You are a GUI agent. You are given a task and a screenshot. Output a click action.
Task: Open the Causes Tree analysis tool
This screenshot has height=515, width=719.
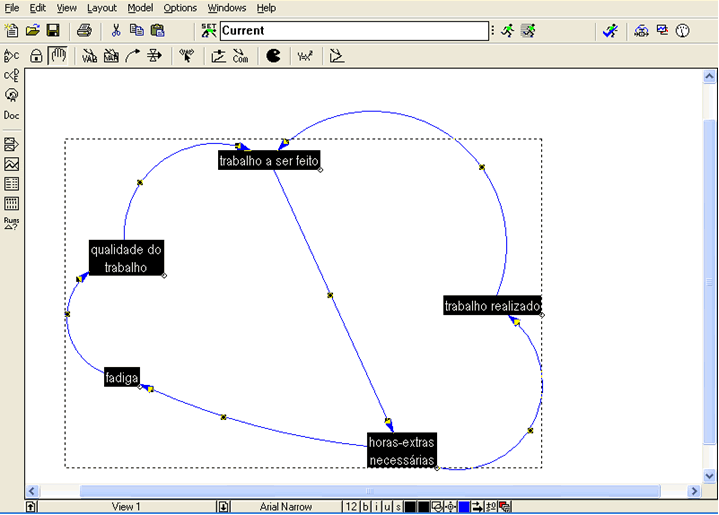click(12, 75)
